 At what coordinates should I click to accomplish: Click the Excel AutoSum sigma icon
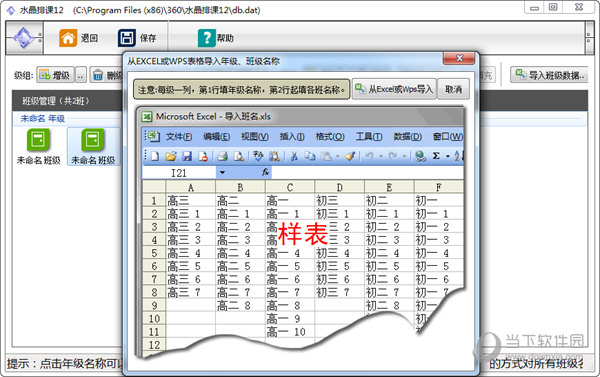(x=436, y=156)
